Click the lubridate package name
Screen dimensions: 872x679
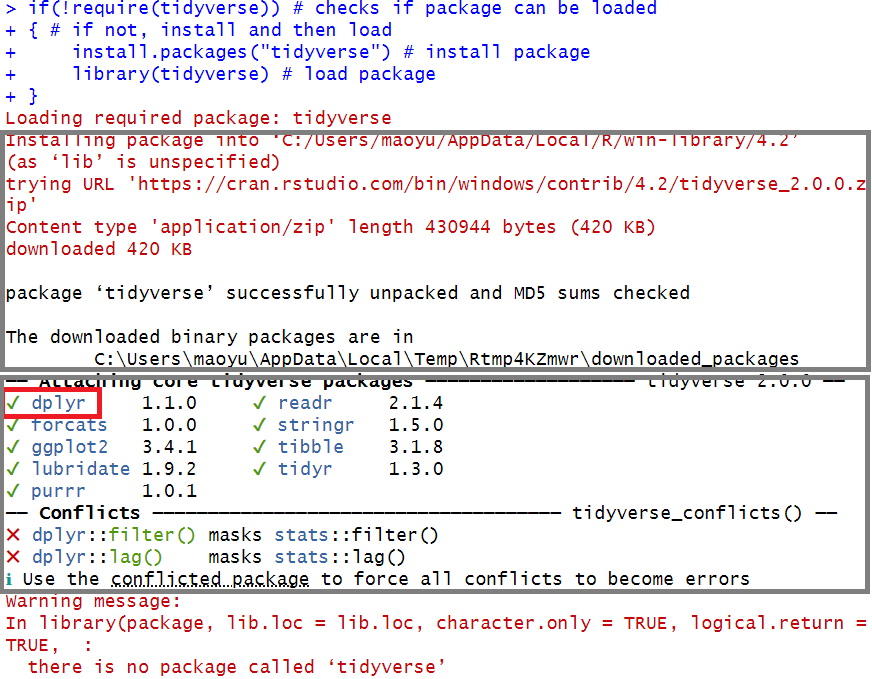(80, 469)
